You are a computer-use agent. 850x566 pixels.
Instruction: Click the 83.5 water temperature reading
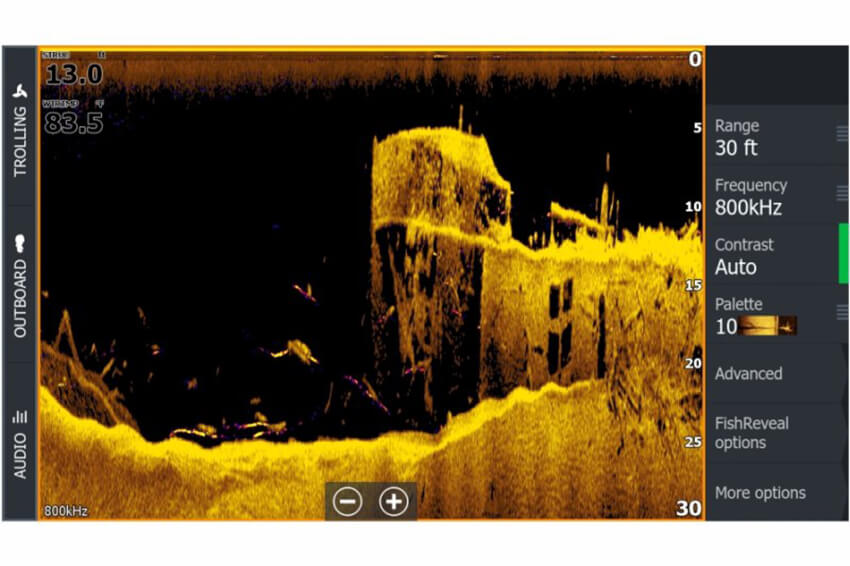(x=73, y=122)
